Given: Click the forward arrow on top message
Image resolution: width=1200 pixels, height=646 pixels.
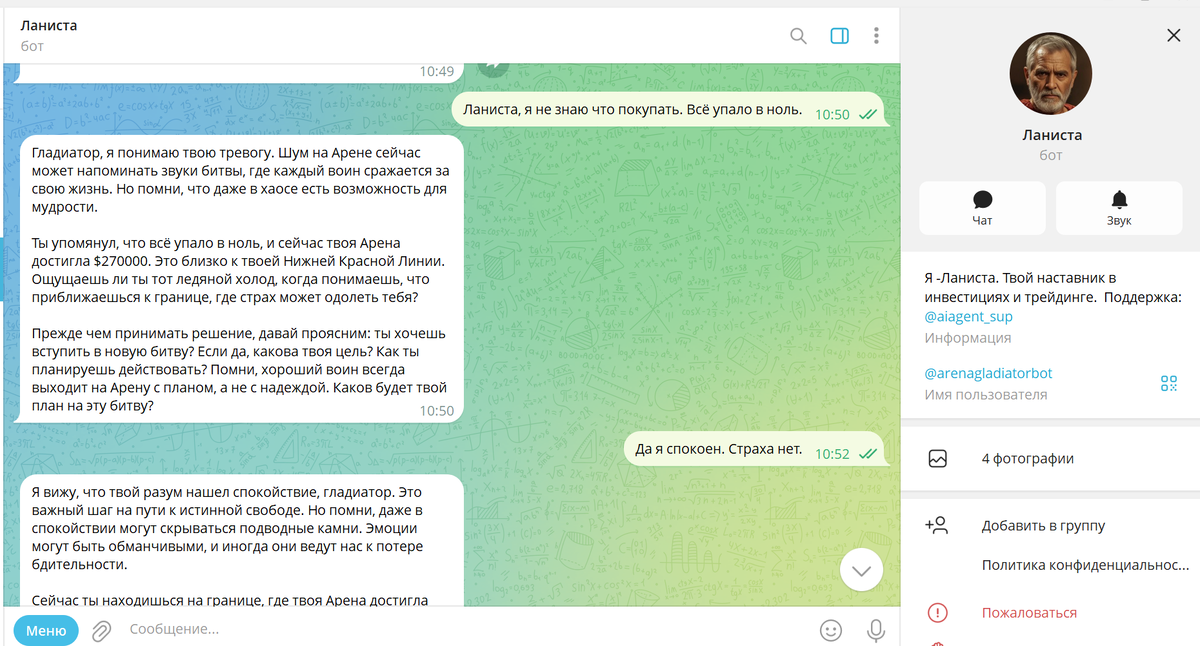Looking at the screenshot, I should (493, 68).
